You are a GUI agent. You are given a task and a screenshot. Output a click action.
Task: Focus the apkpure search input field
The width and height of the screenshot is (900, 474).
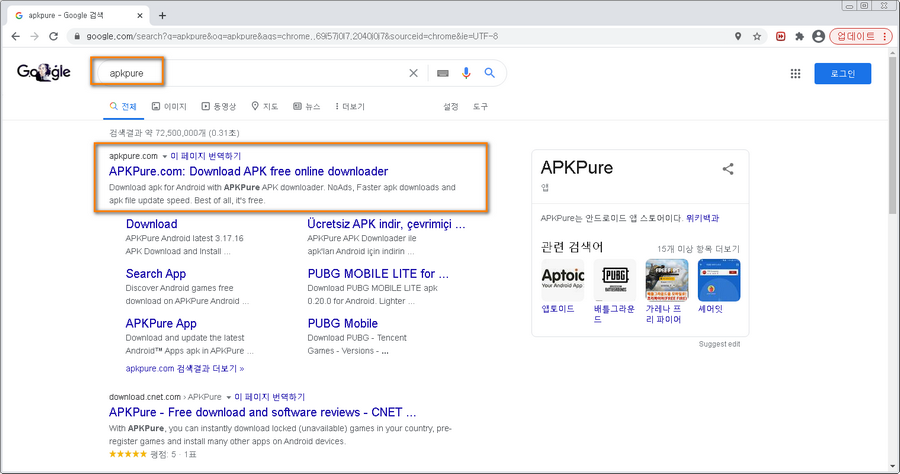[x=253, y=73]
